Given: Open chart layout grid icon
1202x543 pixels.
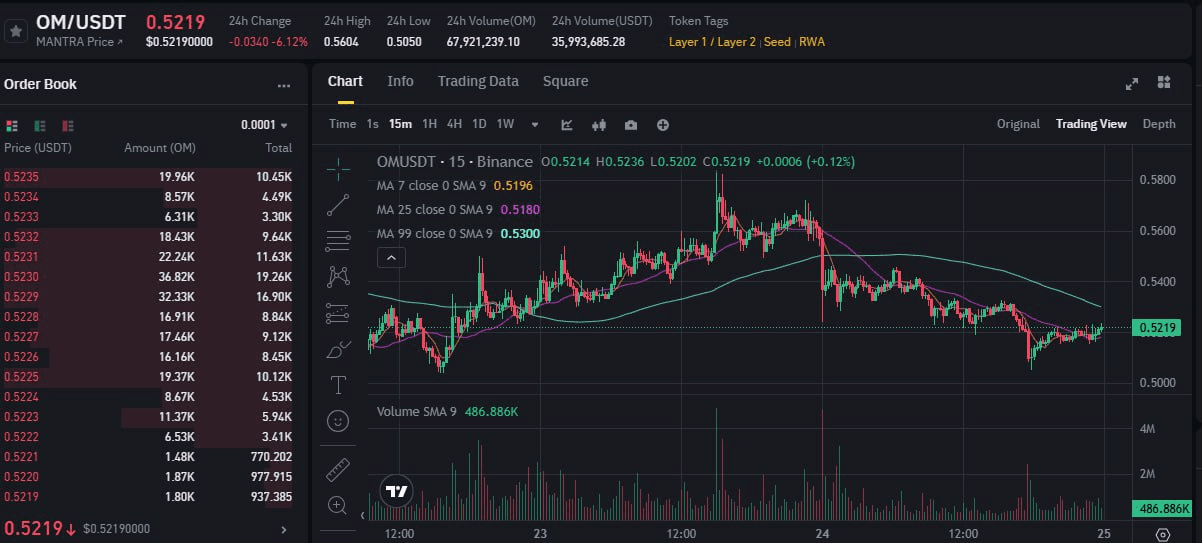Looking at the screenshot, I should click(x=1164, y=83).
